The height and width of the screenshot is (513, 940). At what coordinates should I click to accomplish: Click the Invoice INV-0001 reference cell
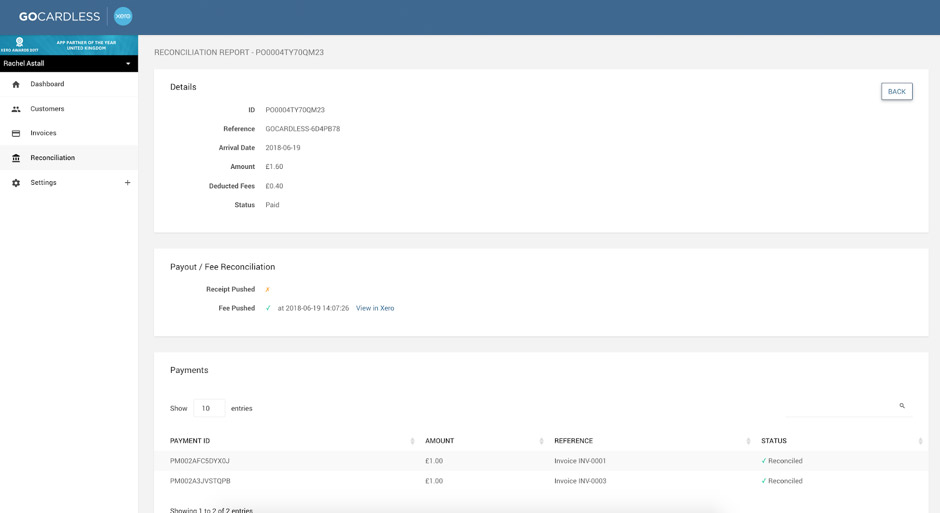[580, 461]
